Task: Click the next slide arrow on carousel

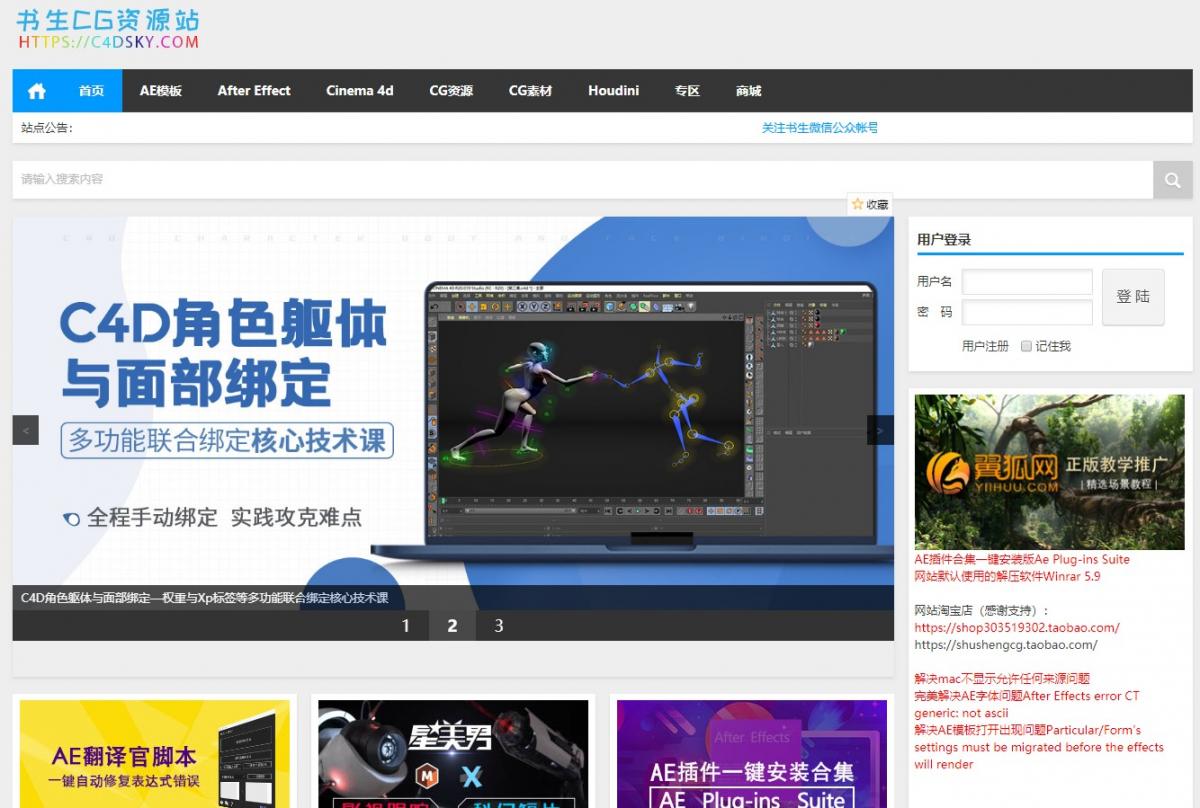Action: click(x=880, y=430)
